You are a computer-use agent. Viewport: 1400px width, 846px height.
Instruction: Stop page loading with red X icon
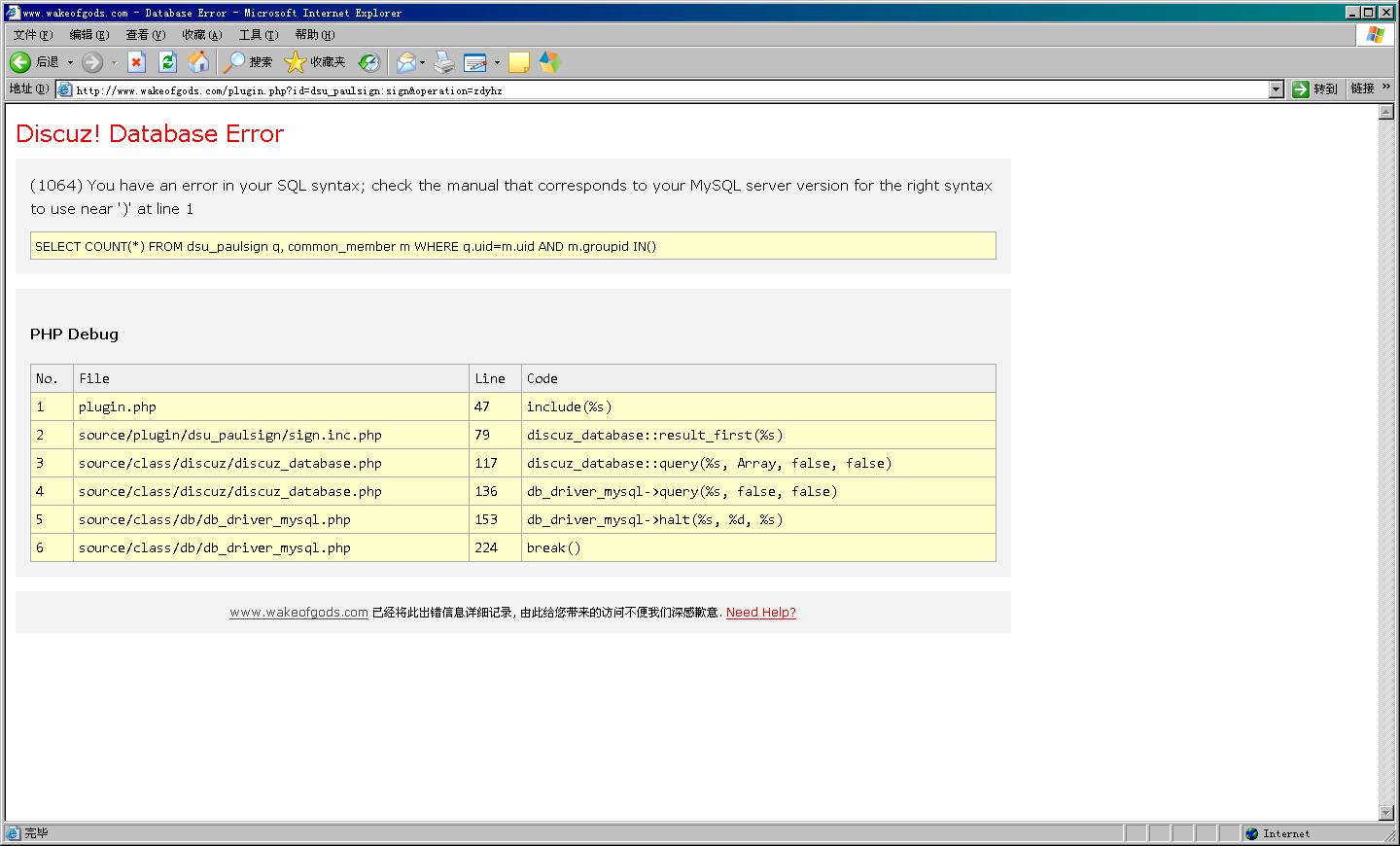tap(136, 62)
